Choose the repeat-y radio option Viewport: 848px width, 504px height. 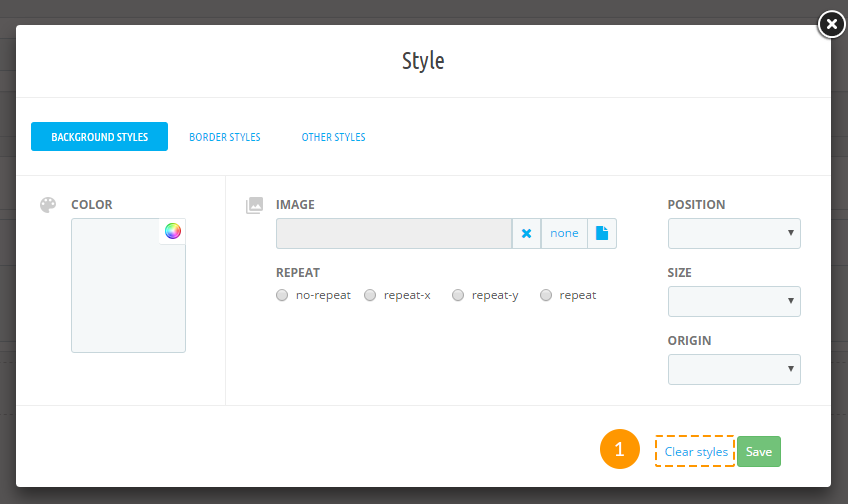pyautogui.click(x=458, y=295)
